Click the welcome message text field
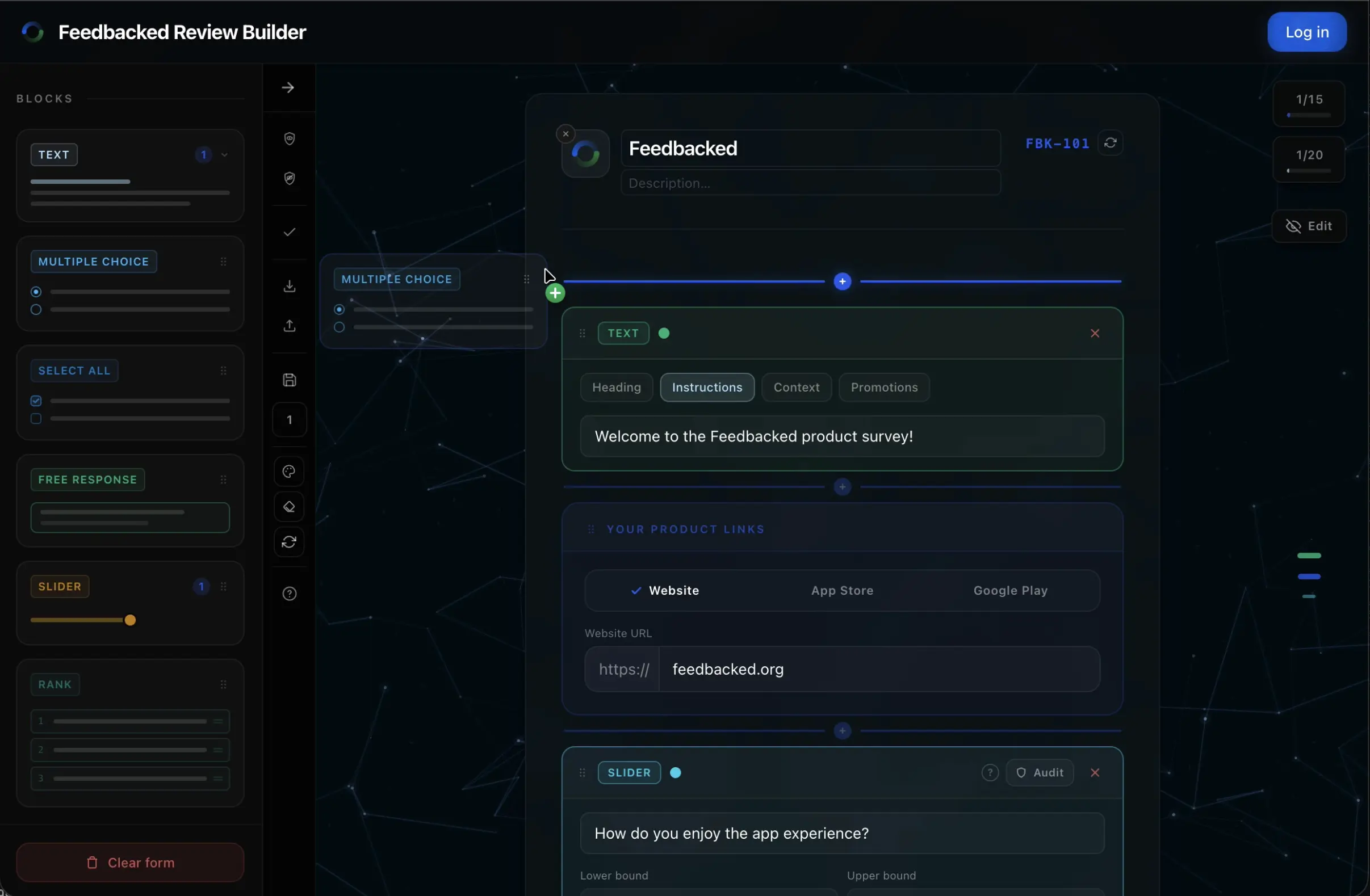This screenshot has height=896, width=1370. click(x=842, y=436)
